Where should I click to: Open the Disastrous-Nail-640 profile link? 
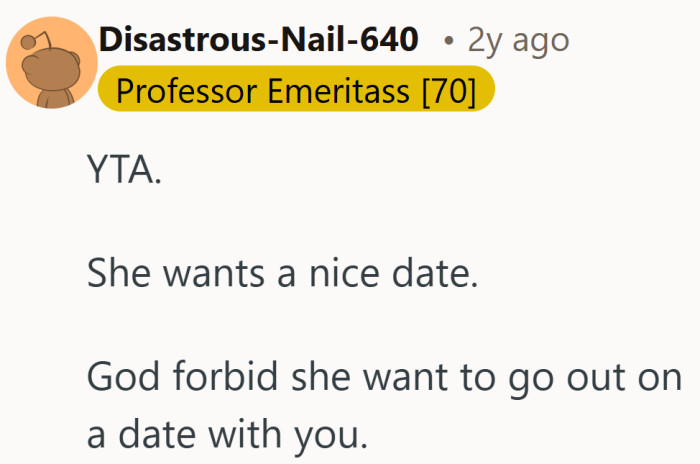click(259, 41)
